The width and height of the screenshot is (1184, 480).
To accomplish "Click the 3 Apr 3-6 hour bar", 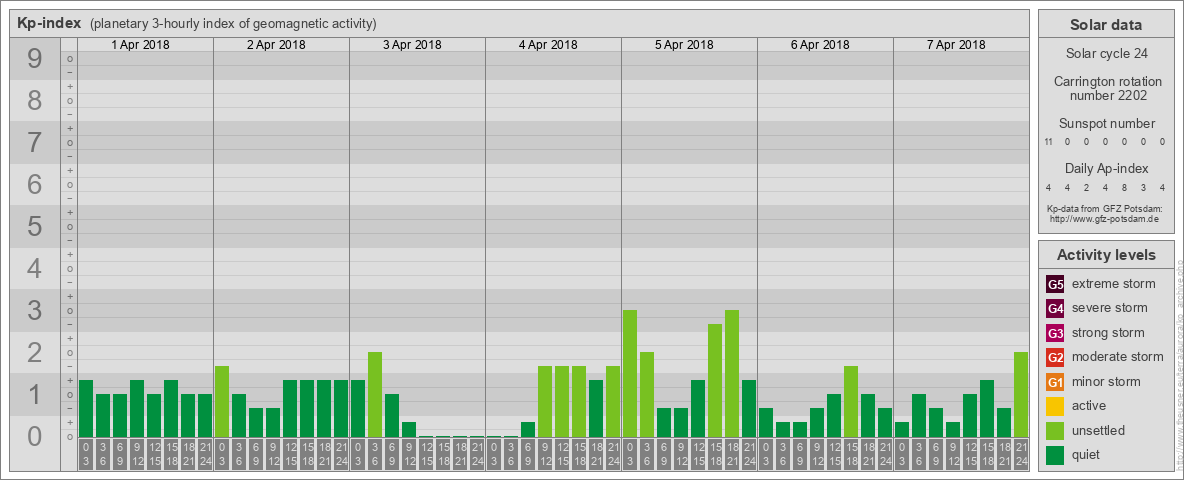I will pos(375,395).
